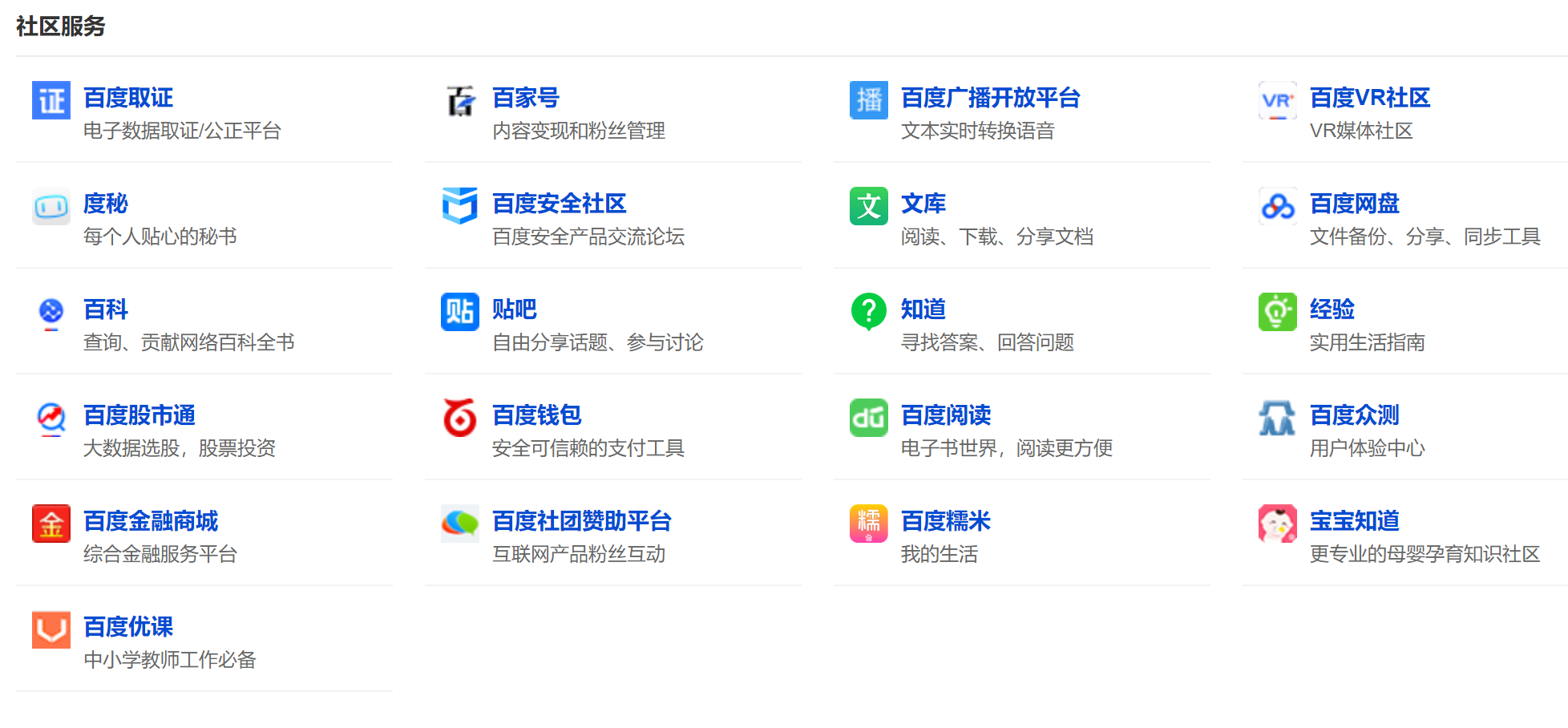Click the green 知道 question mark icon
This screenshot has width=1568, height=728.
pos(869,312)
